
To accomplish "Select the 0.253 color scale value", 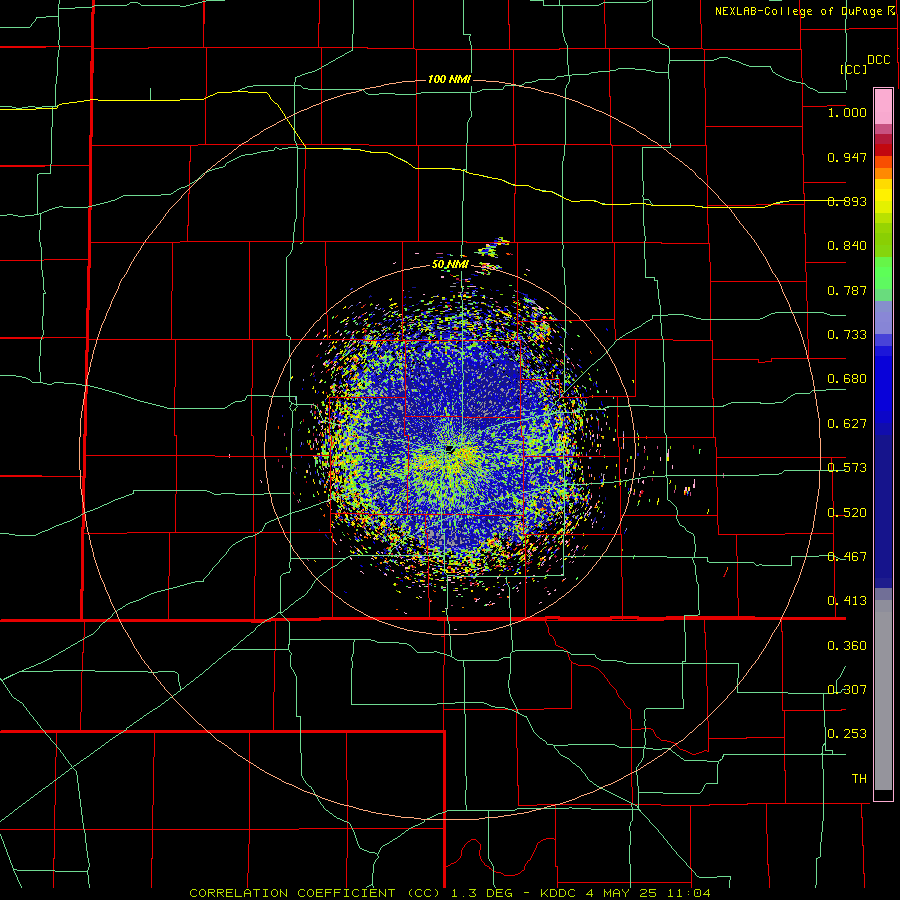I will (x=847, y=734).
